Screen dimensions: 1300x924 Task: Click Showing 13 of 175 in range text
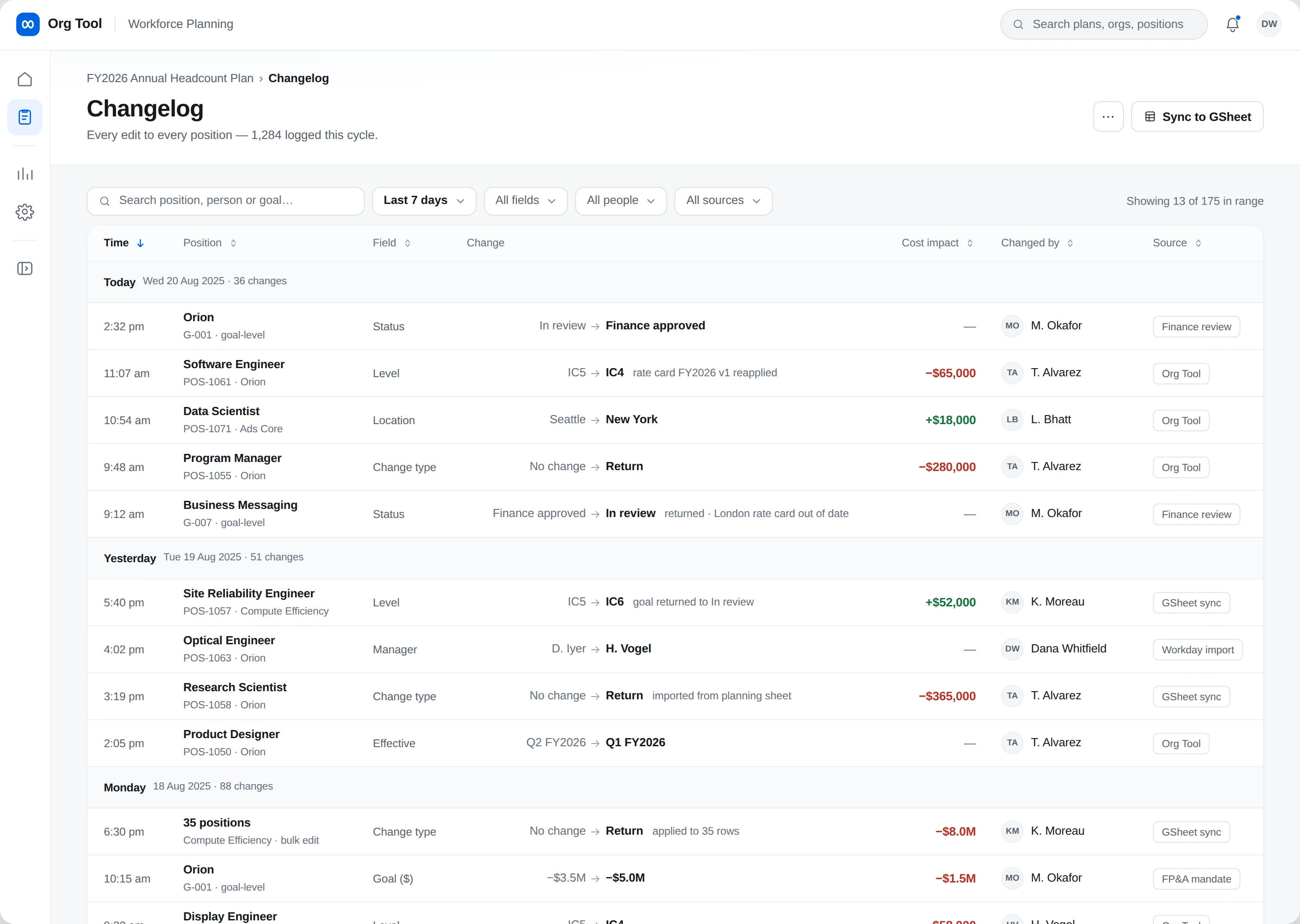tap(1194, 201)
